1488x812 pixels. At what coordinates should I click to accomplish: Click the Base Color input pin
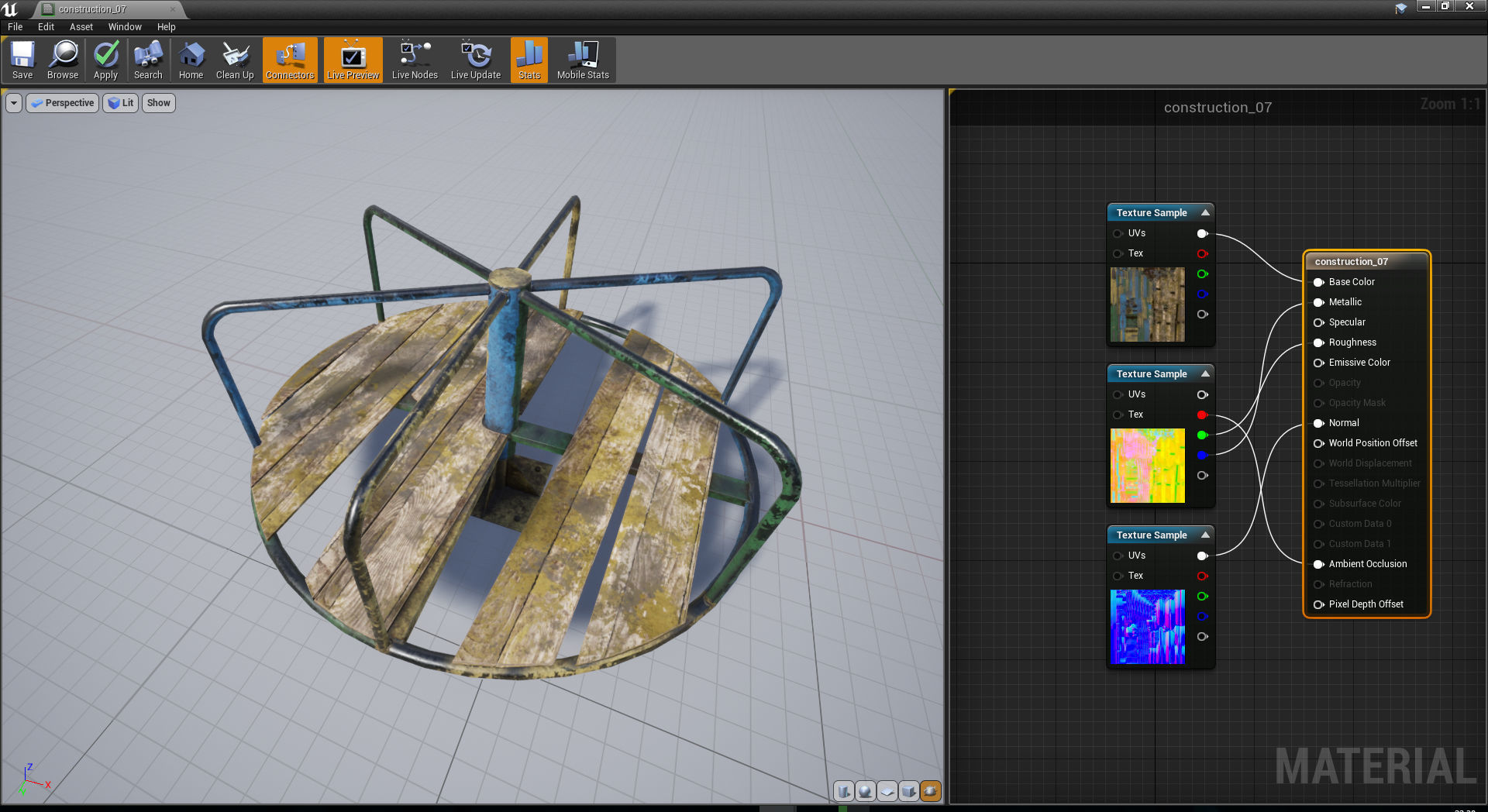click(1318, 282)
